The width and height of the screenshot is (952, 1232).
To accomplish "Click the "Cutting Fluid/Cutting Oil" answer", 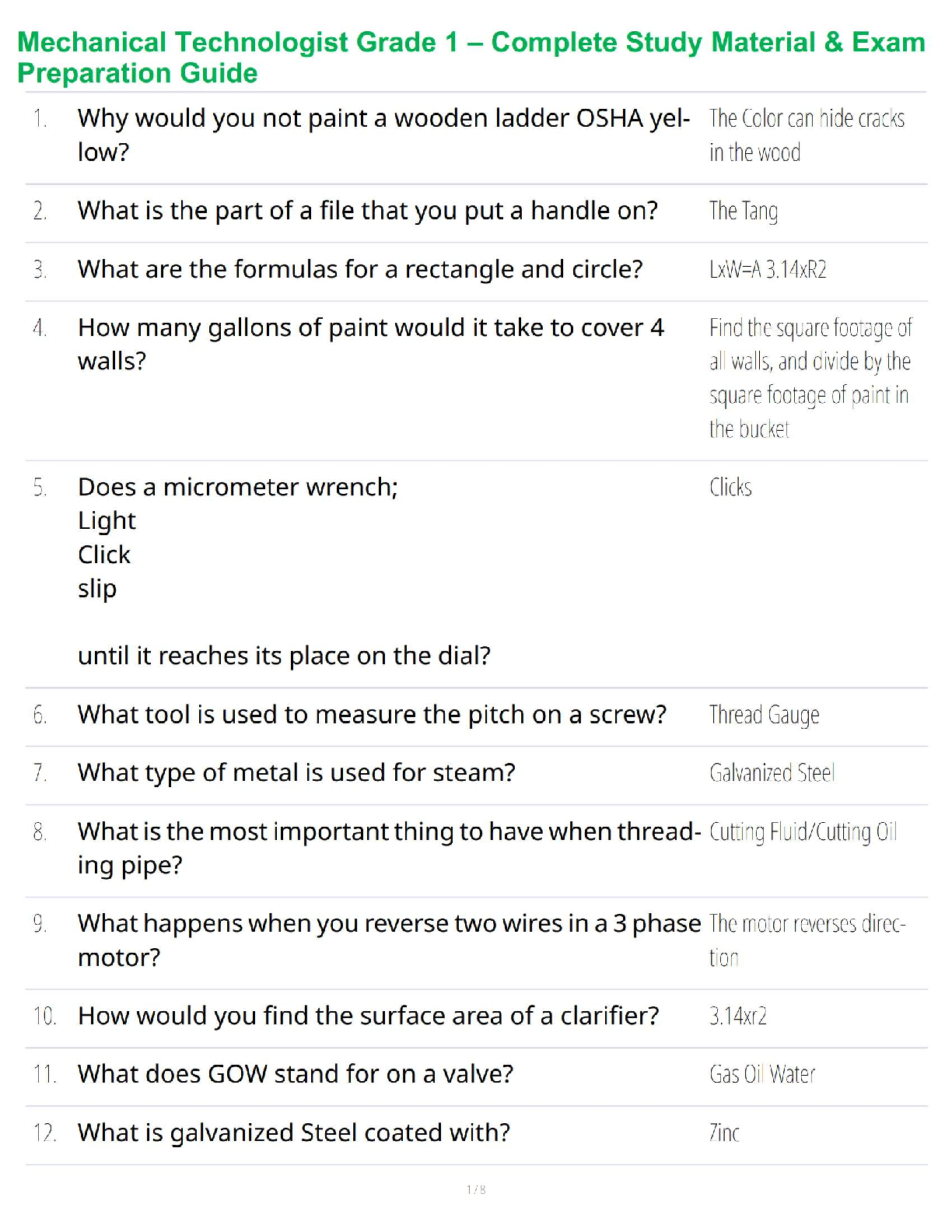I will [x=803, y=832].
